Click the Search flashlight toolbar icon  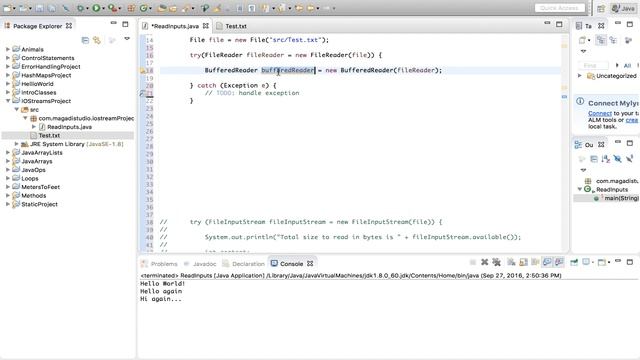click(x=185, y=8)
